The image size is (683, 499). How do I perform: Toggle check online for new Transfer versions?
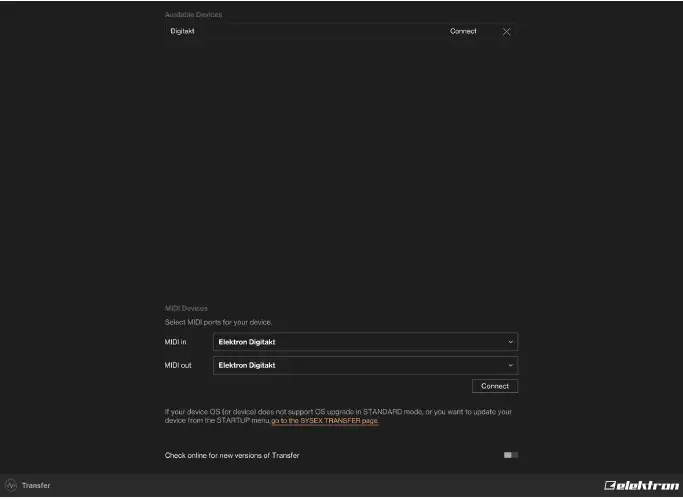click(x=511, y=455)
